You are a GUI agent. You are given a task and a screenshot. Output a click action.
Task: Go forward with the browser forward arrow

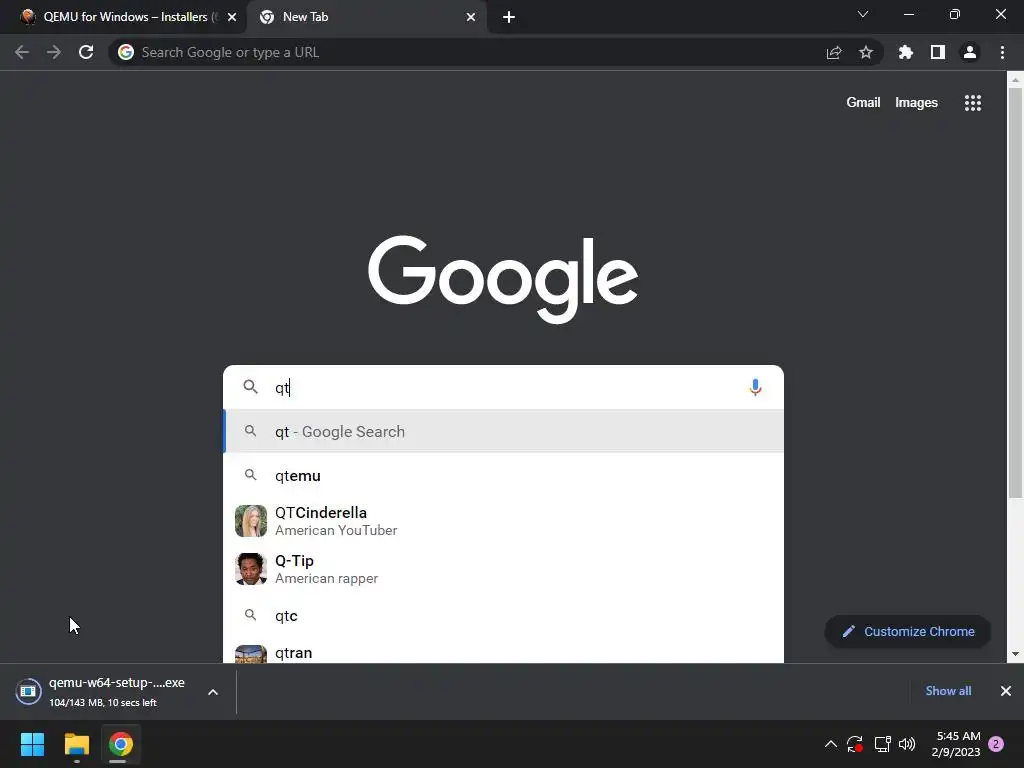(54, 52)
